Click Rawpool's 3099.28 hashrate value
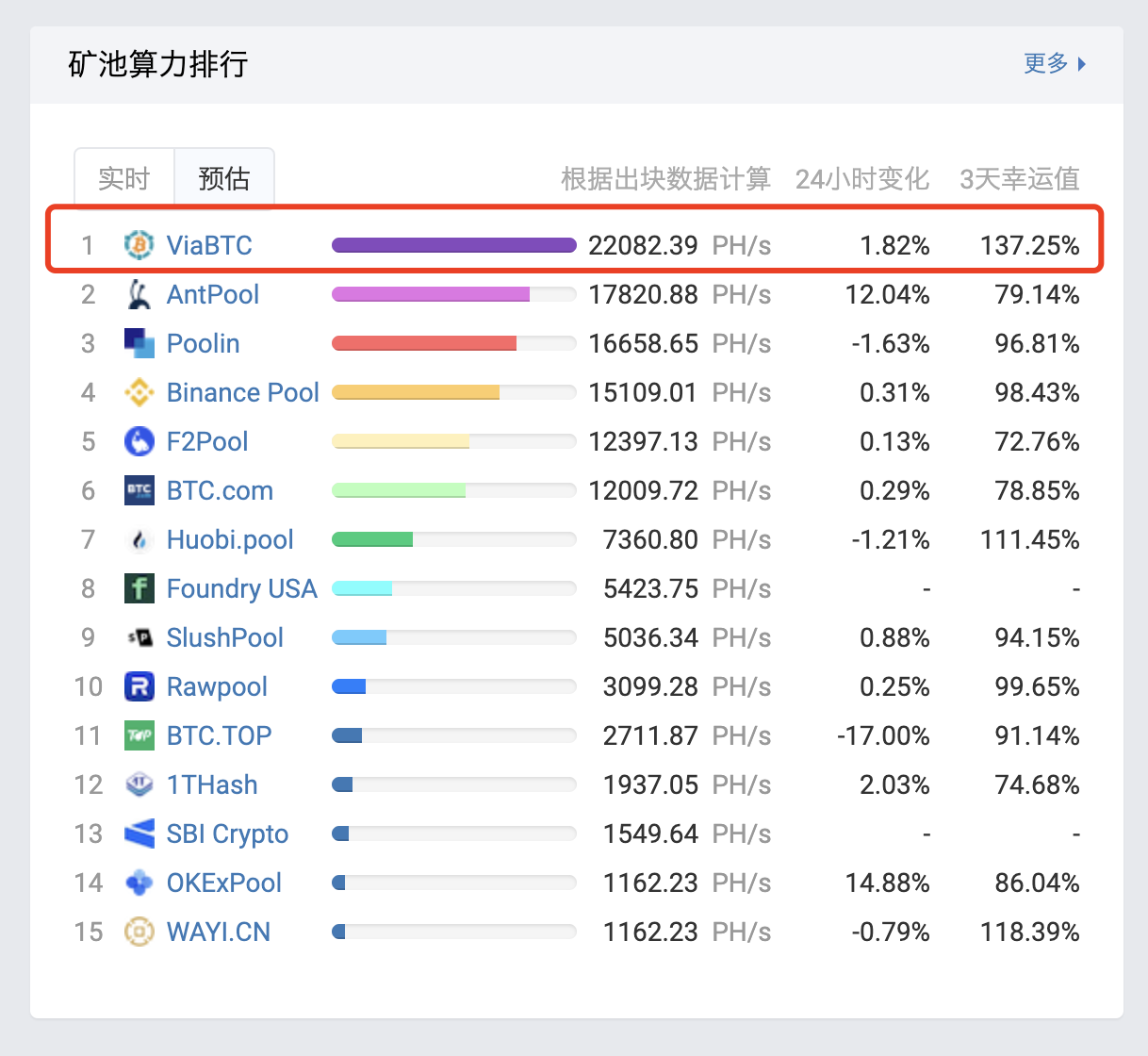The height and width of the screenshot is (1056, 1148). pos(650,686)
